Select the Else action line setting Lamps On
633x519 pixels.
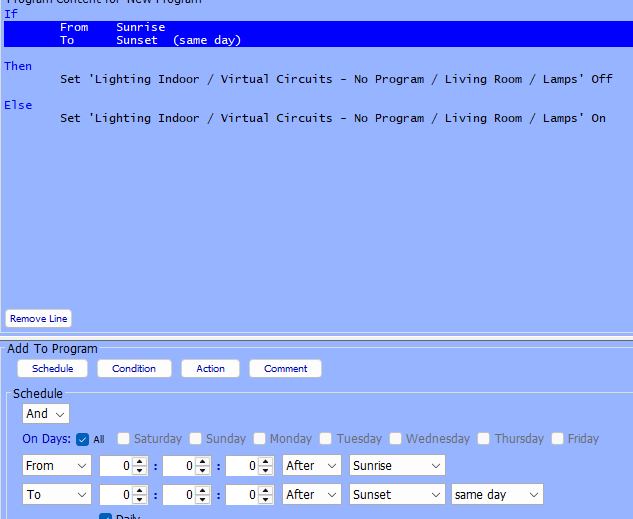click(x=333, y=118)
